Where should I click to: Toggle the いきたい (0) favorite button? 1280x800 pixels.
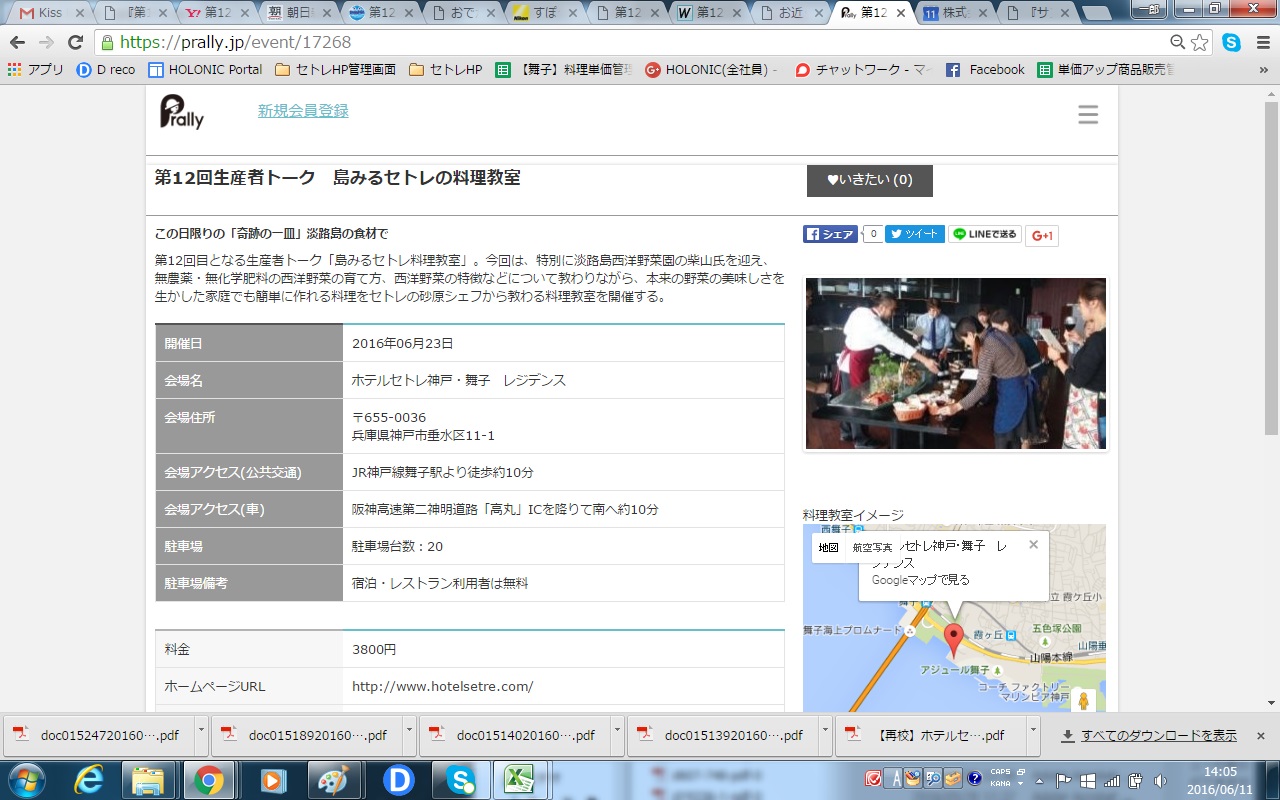tap(869, 180)
